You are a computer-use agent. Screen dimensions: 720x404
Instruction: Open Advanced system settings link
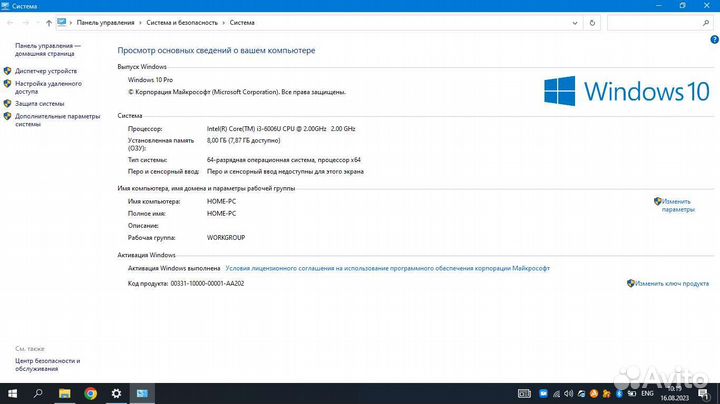pyautogui.click(x=57, y=120)
